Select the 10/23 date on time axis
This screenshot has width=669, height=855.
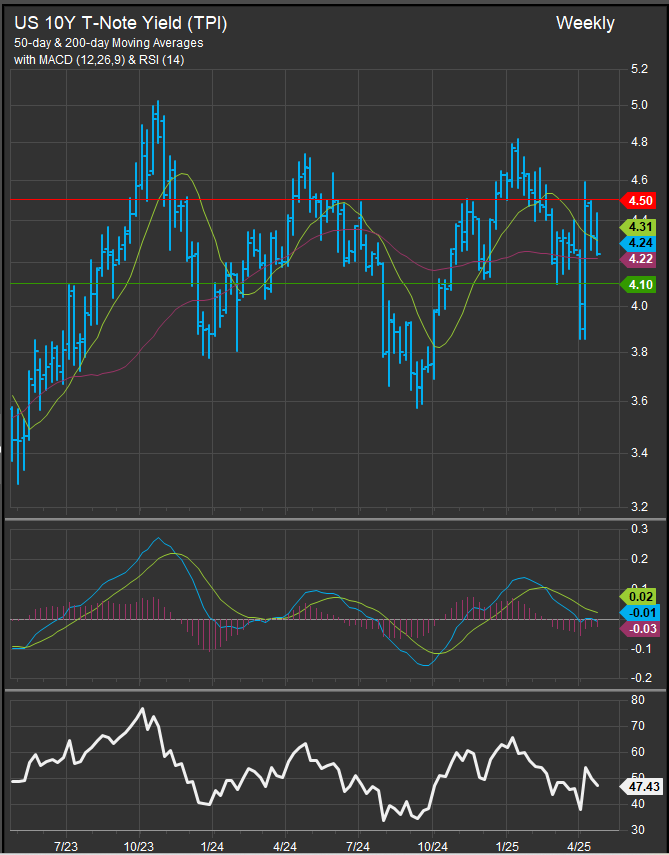(x=139, y=845)
